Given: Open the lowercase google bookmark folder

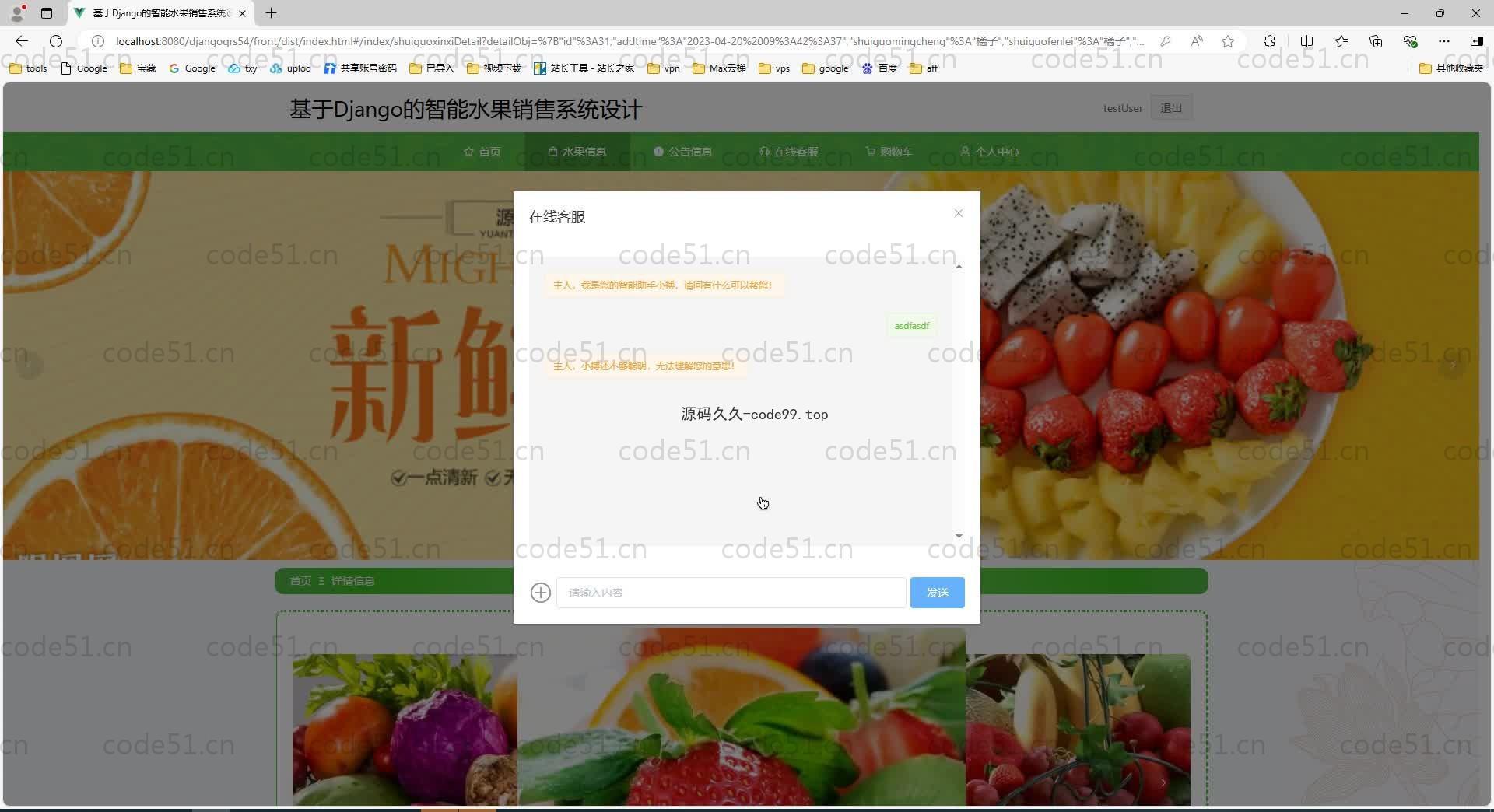Looking at the screenshot, I should [826, 68].
